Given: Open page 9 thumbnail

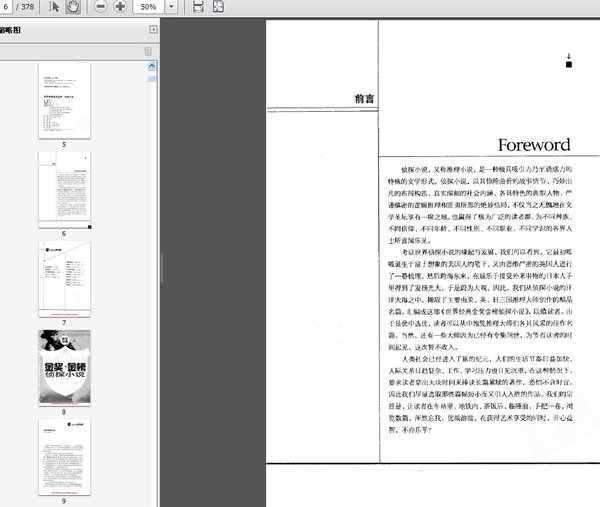Looking at the screenshot, I should 64,457.
